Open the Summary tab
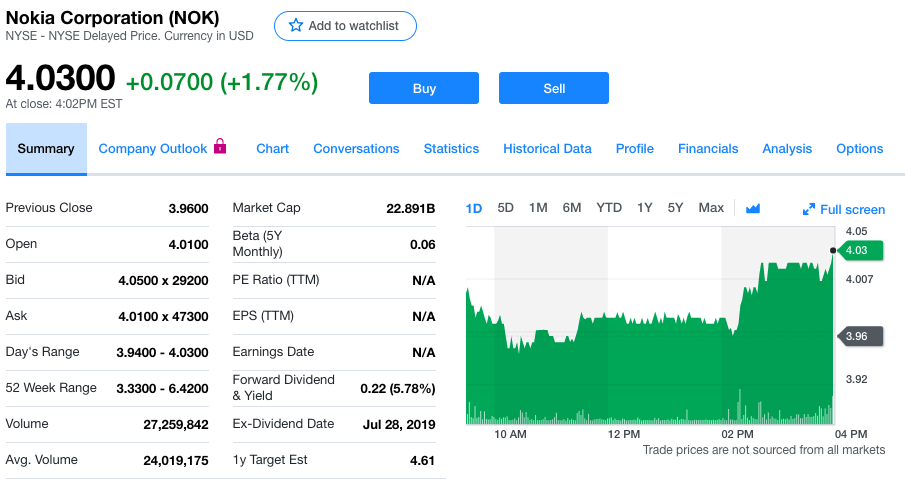 [46, 149]
